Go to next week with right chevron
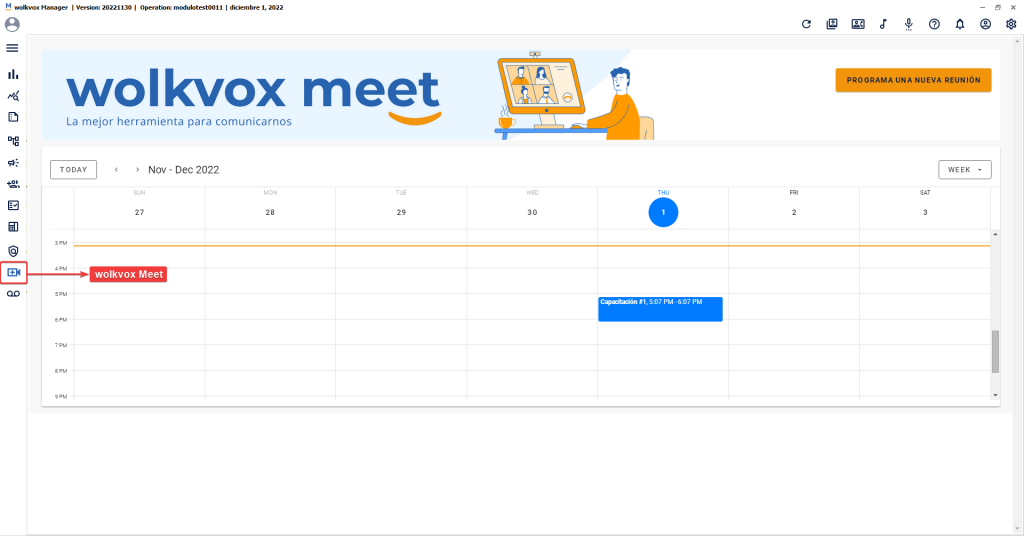 (x=137, y=170)
